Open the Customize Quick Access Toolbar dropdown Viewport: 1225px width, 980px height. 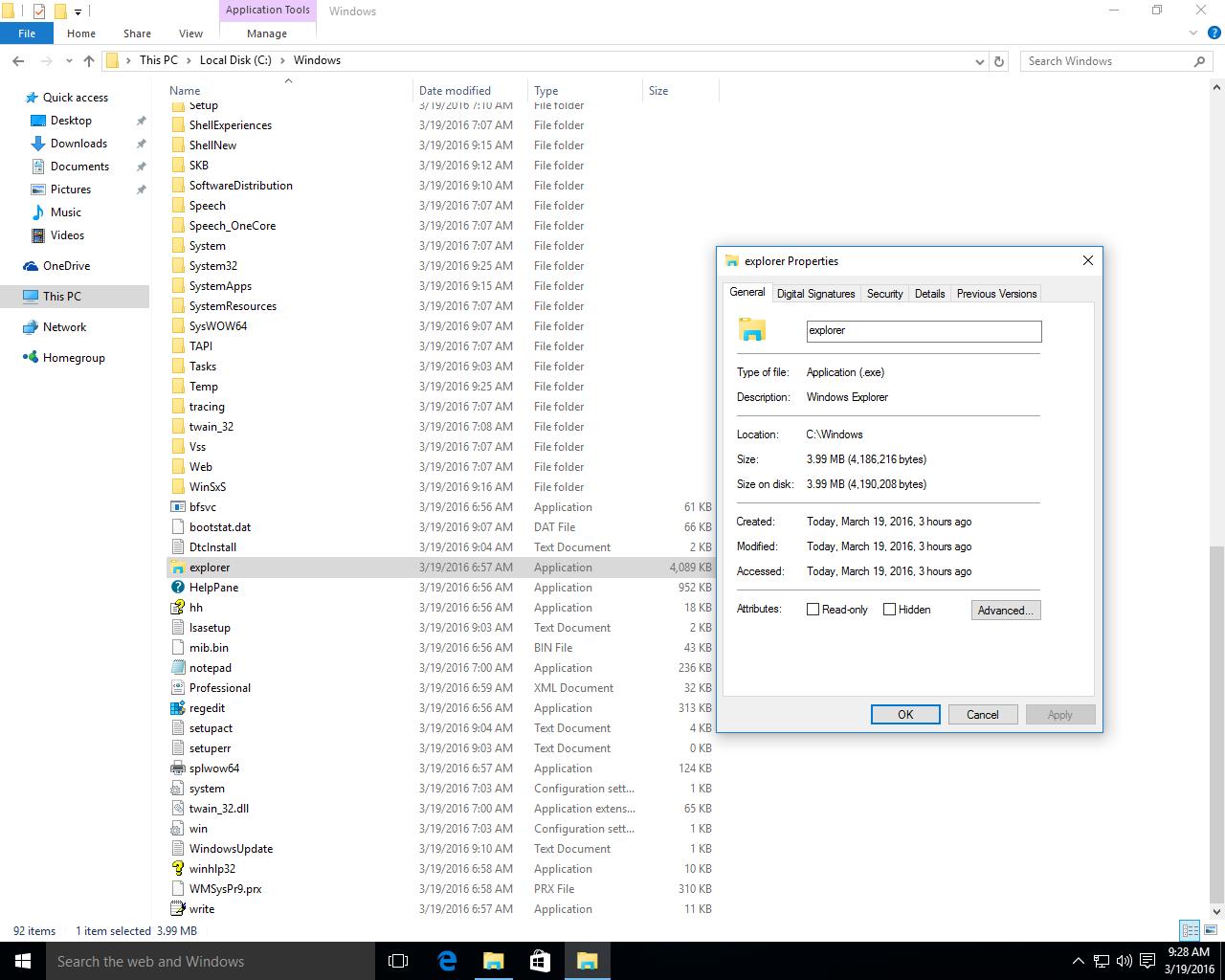[78, 11]
